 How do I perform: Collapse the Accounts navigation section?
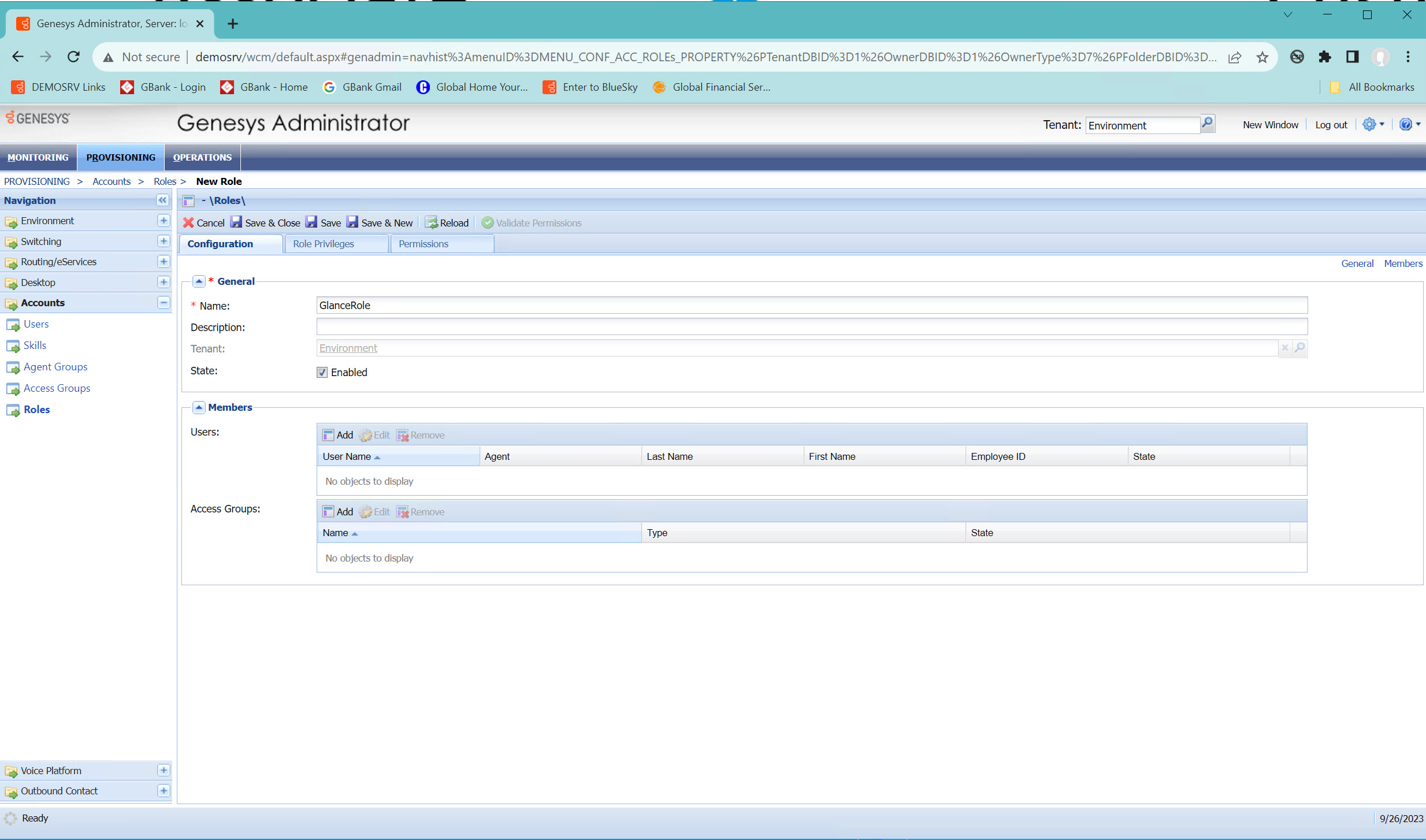[x=164, y=303]
